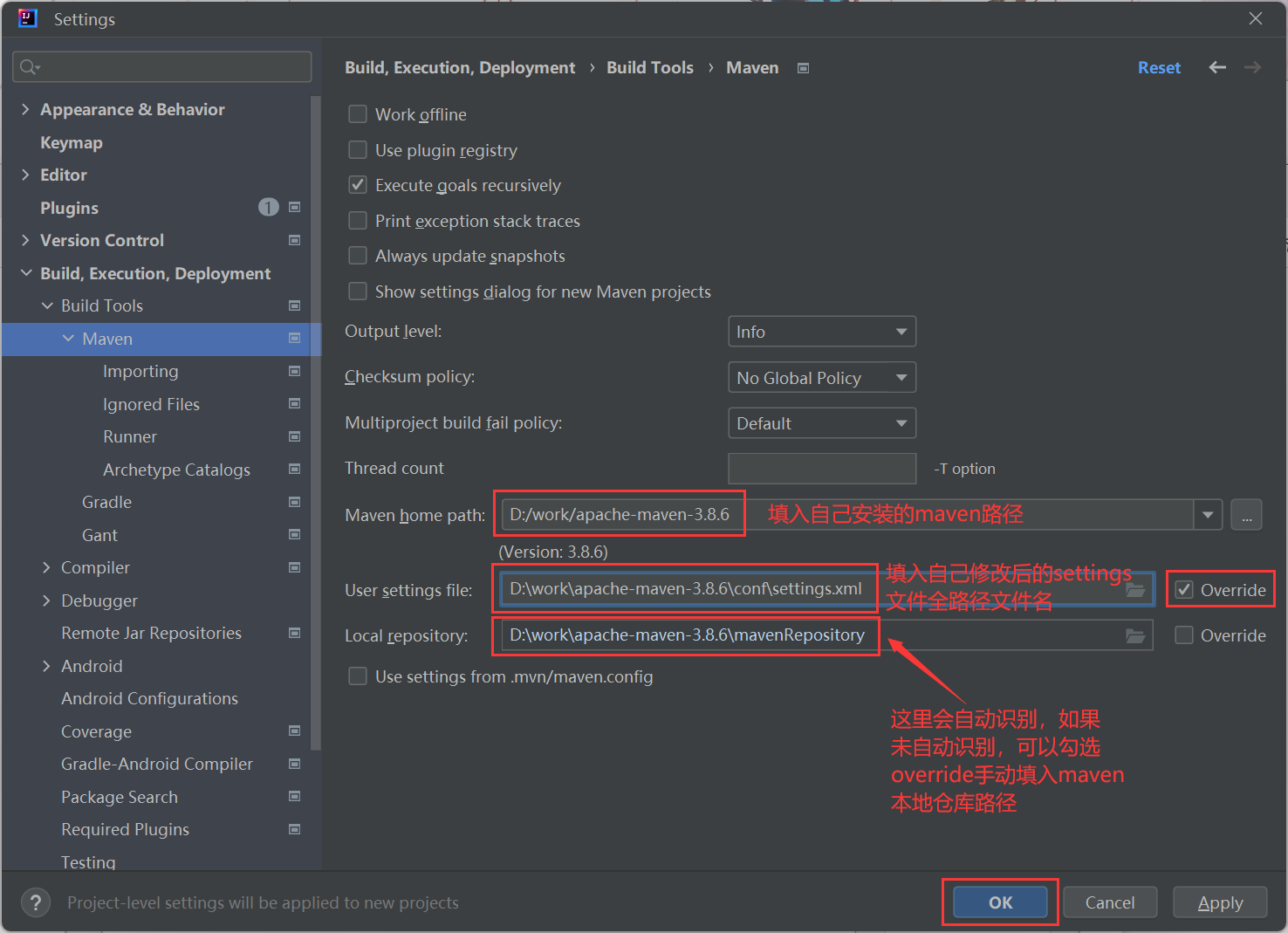
Task: Enable Use settings from .mvn/maven.config
Action: point(358,676)
